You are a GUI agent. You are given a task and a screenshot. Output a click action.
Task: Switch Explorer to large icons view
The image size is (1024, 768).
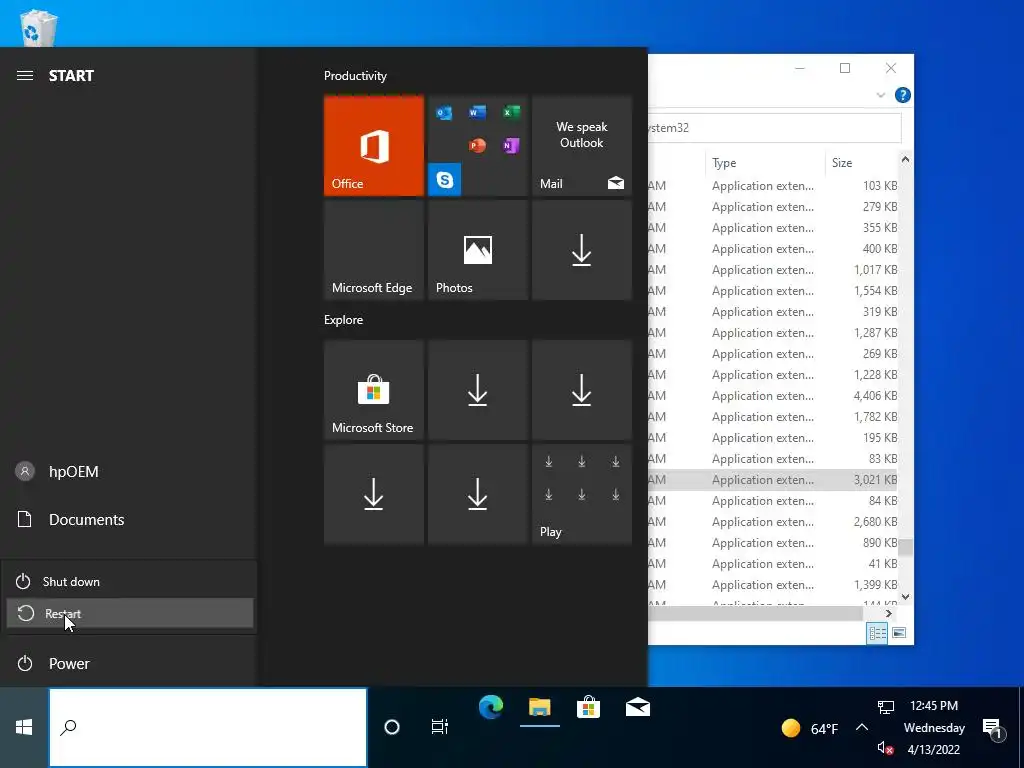click(x=899, y=633)
